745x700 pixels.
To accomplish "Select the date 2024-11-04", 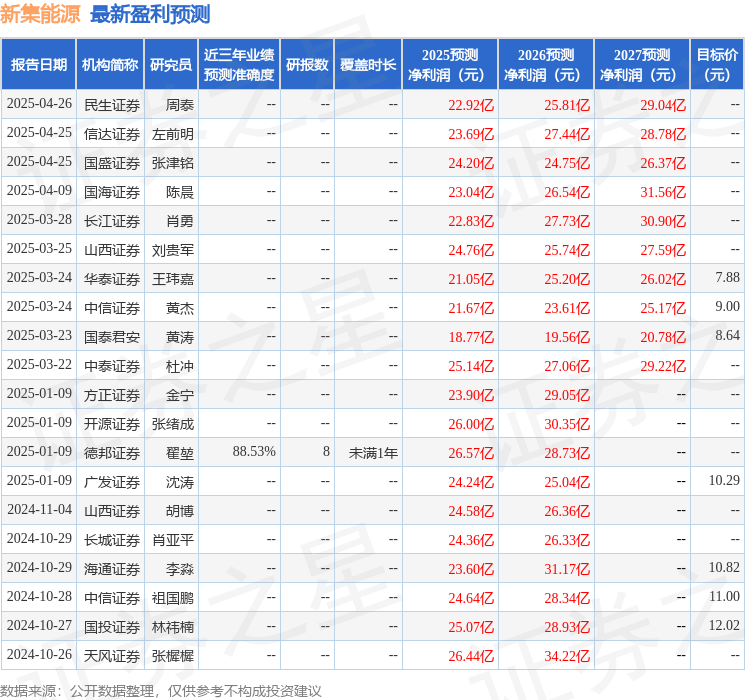I will pos(39,509).
